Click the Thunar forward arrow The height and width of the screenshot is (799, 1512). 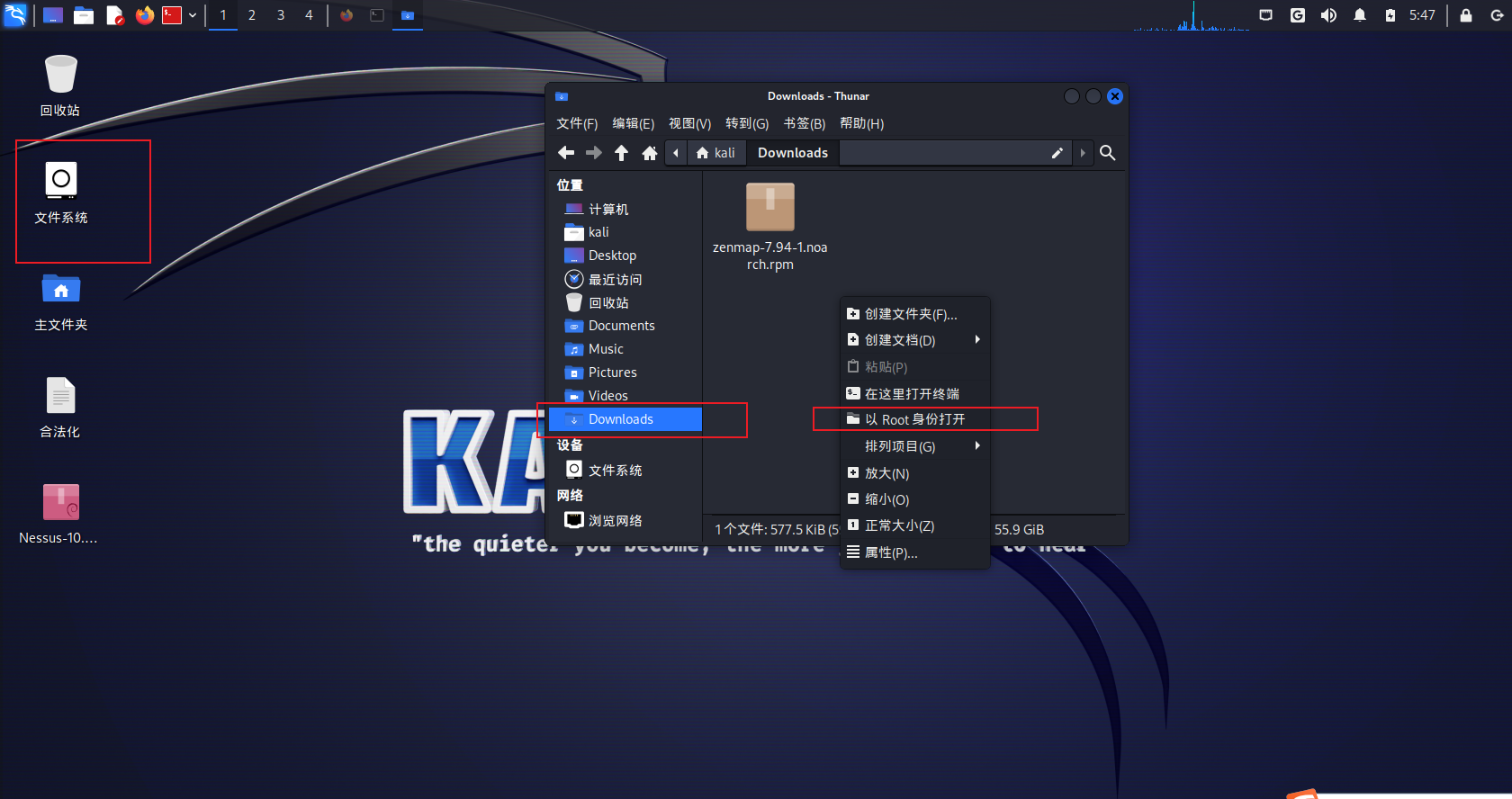click(x=594, y=153)
